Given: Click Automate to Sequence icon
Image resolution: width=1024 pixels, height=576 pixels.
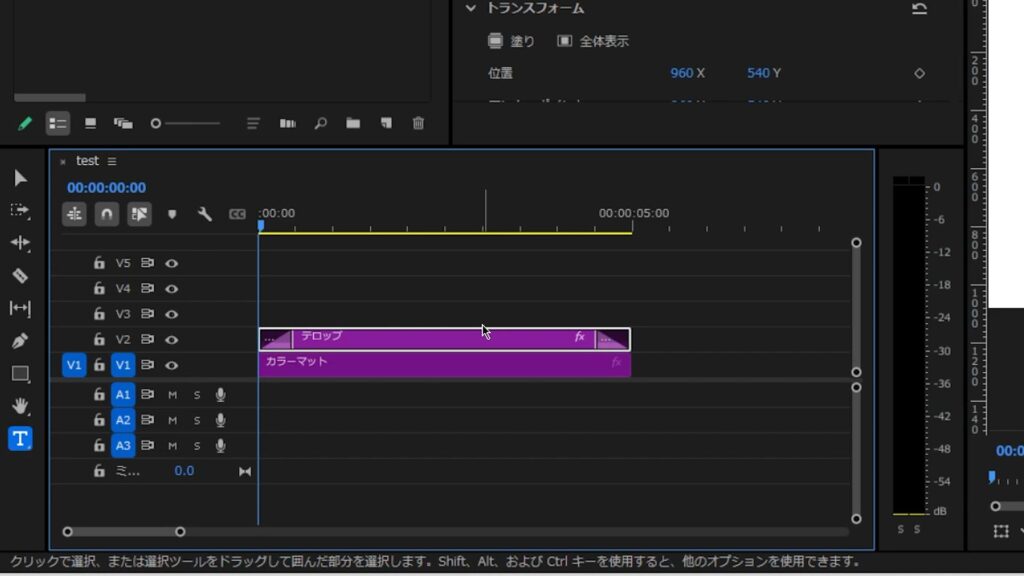Looking at the screenshot, I should [287, 123].
